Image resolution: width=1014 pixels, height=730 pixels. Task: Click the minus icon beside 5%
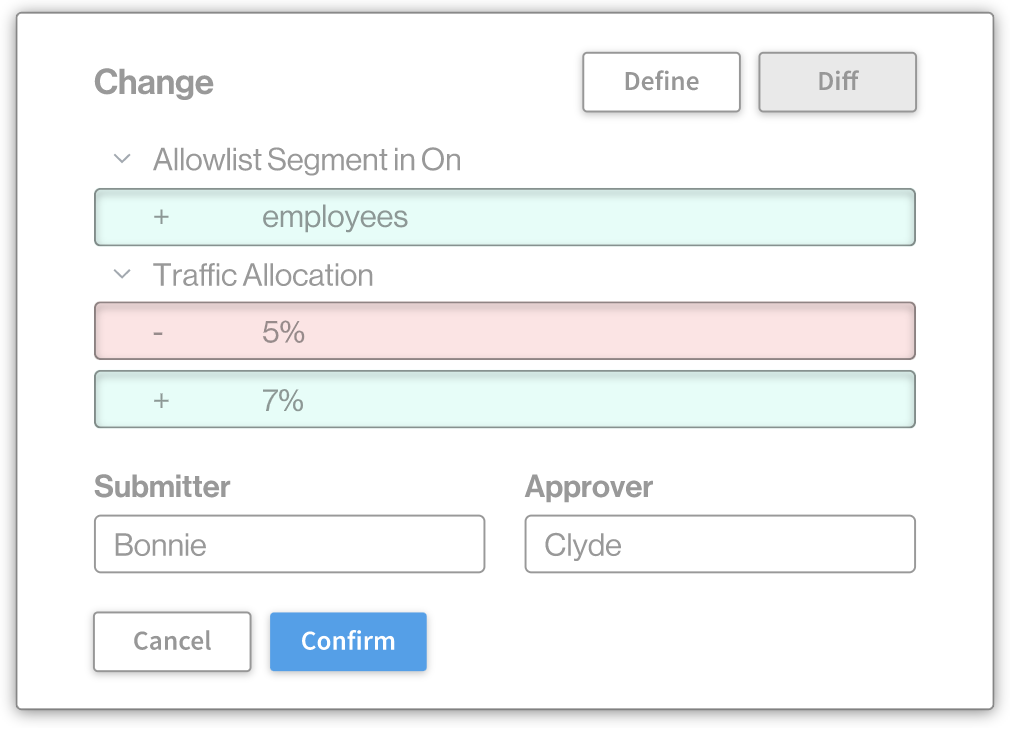point(158,332)
